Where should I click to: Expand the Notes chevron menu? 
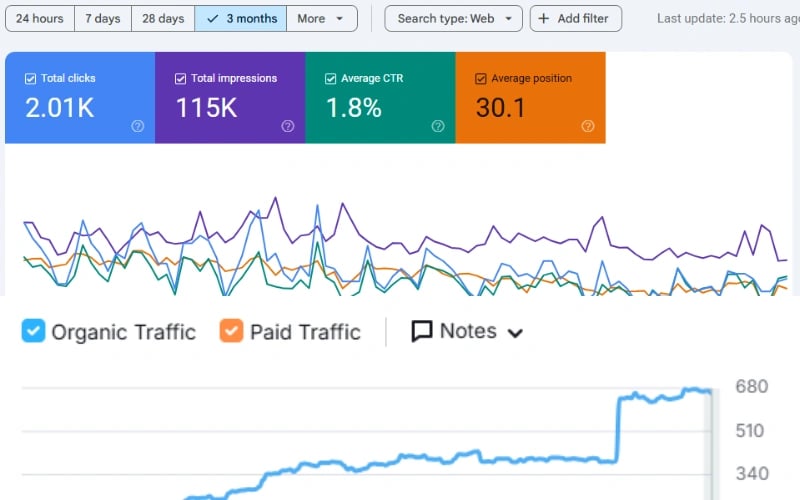(515, 333)
